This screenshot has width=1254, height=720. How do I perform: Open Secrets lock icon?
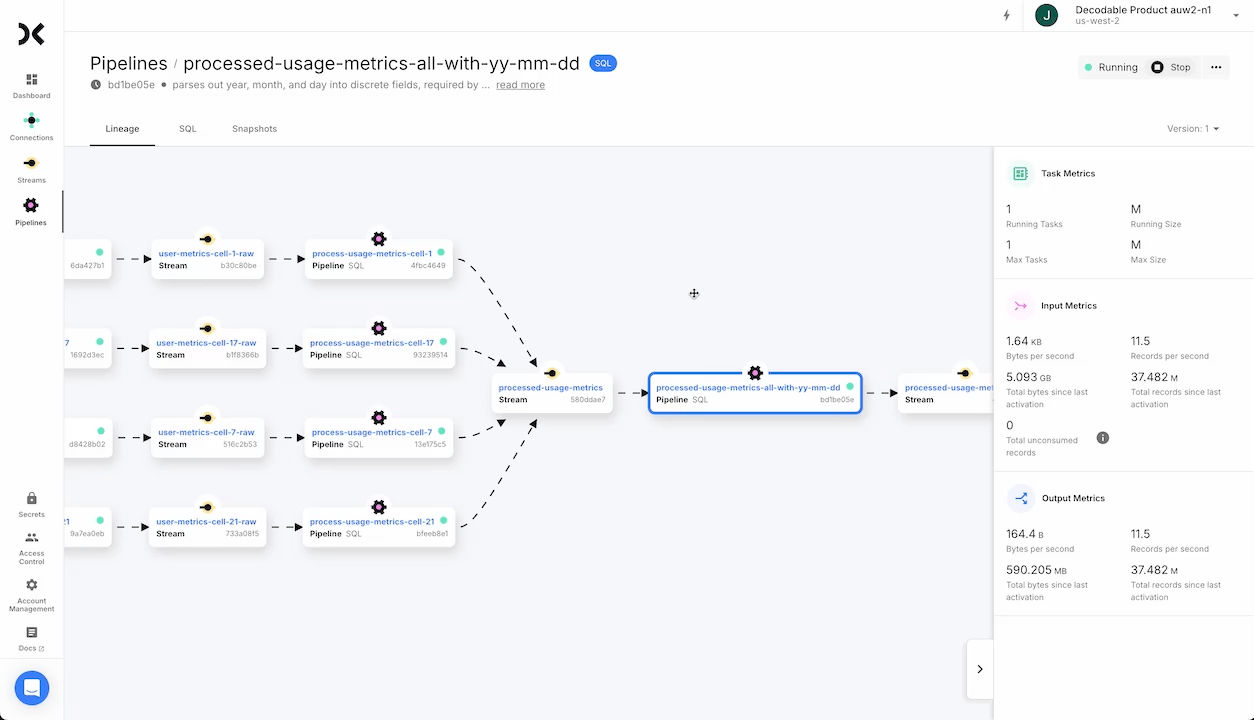[x=31, y=498]
